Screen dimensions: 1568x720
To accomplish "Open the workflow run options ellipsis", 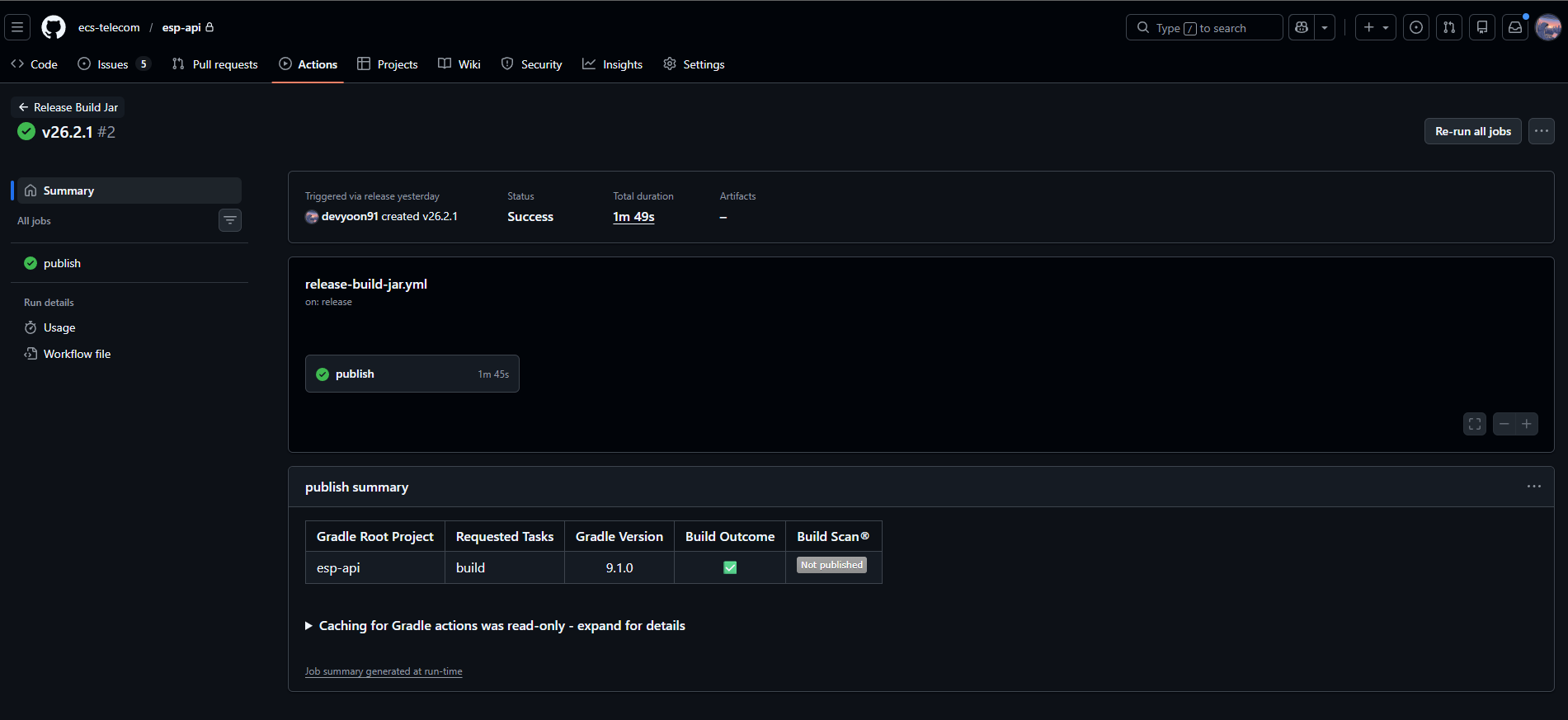I will tap(1542, 131).
